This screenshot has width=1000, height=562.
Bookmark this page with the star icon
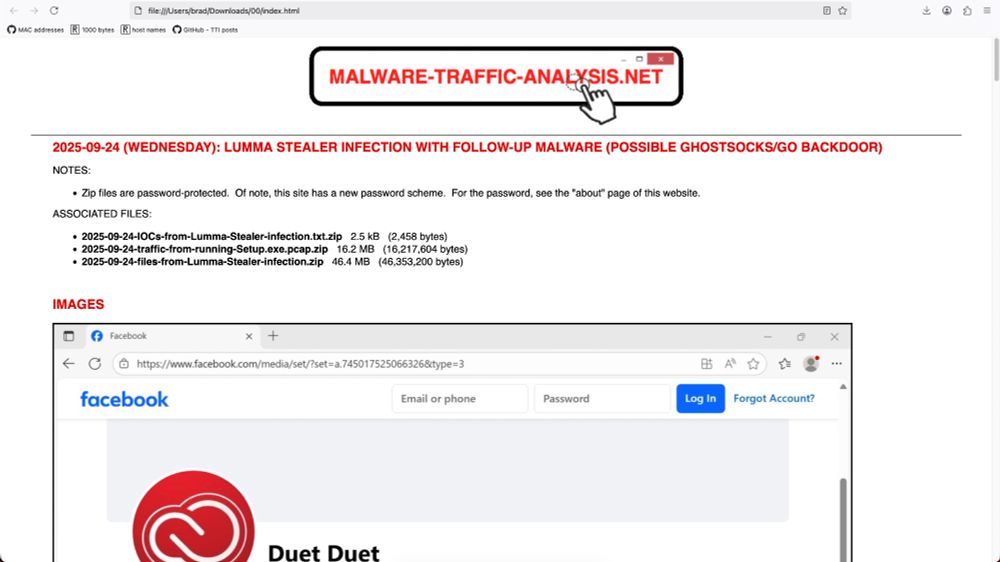click(x=842, y=11)
